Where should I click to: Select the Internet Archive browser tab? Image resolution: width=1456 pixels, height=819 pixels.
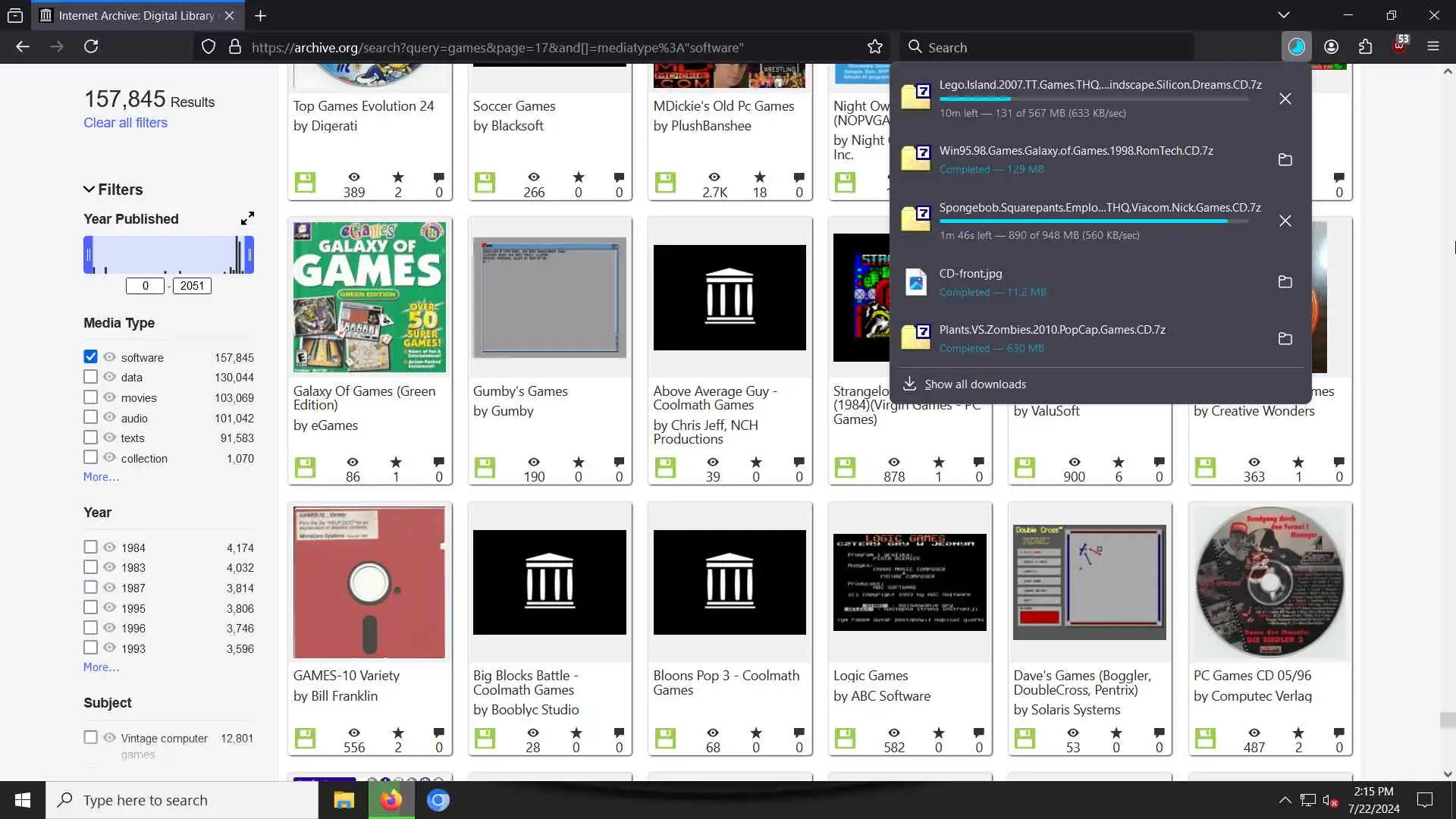pyautogui.click(x=136, y=15)
